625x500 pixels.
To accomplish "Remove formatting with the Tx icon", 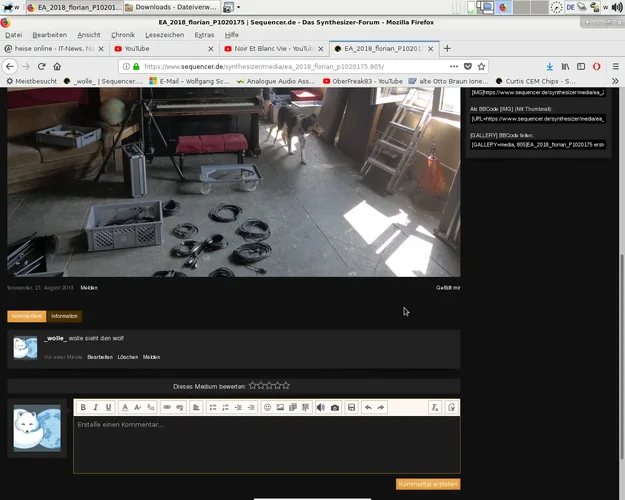I will coord(435,407).
